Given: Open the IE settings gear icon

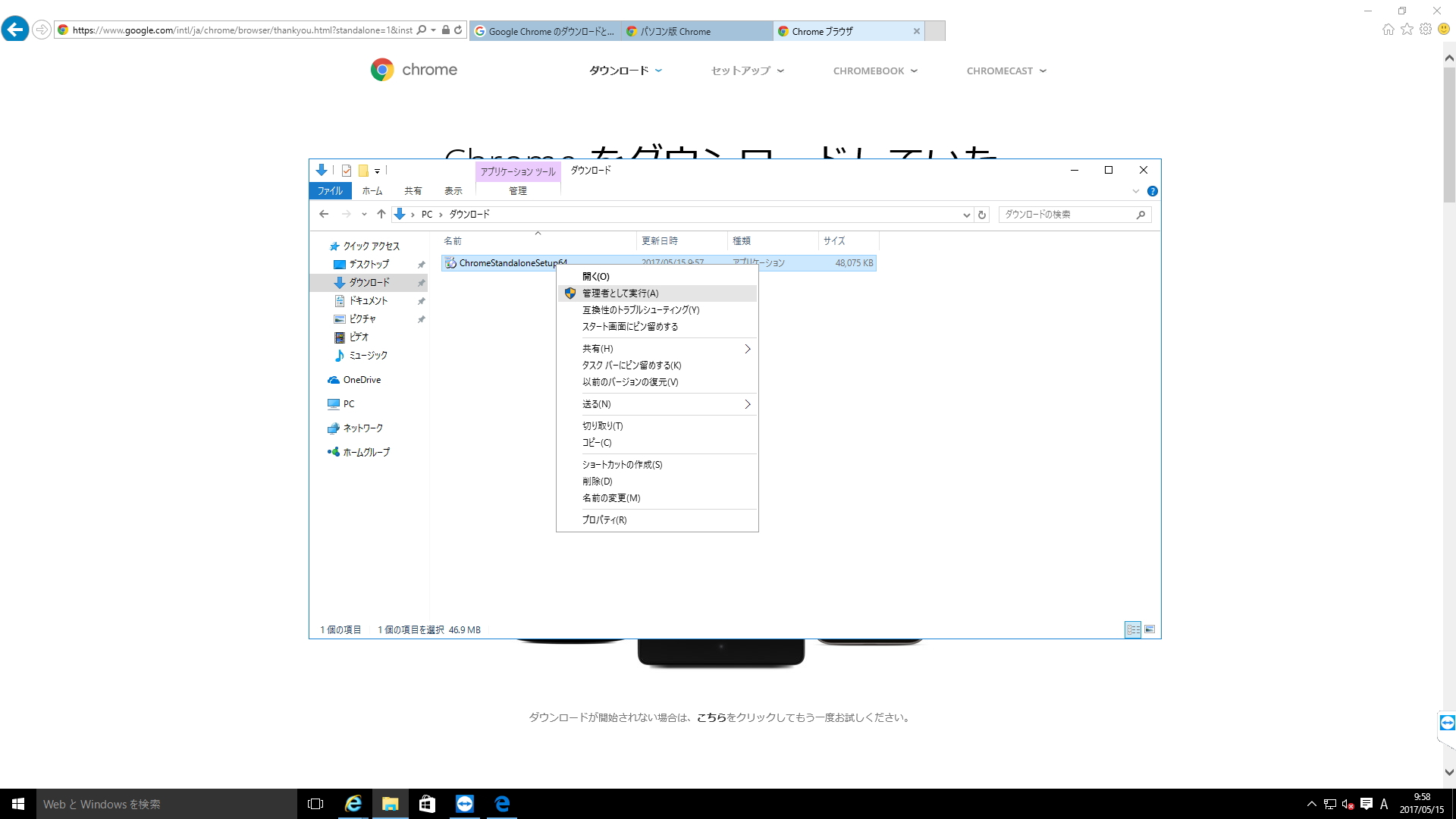Looking at the screenshot, I should point(1426,30).
